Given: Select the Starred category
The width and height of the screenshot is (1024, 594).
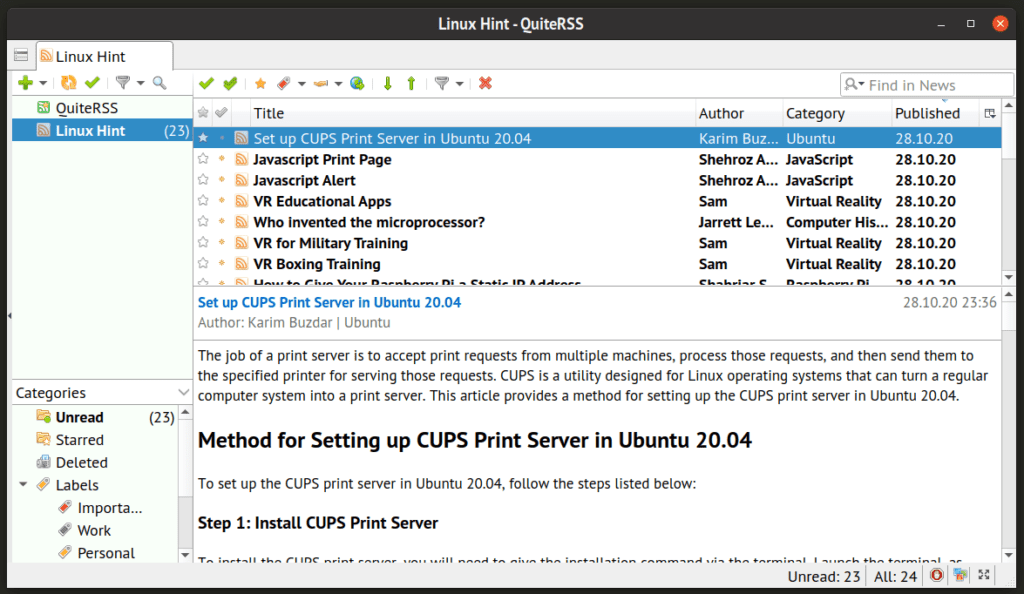Looking at the screenshot, I should (x=76, y=439).
